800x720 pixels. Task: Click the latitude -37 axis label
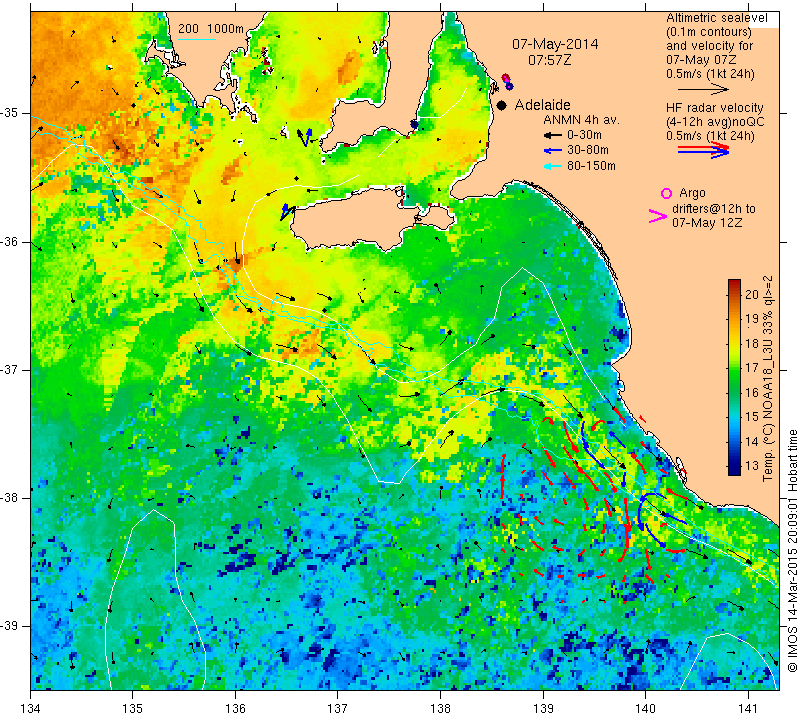coord(10,369)
